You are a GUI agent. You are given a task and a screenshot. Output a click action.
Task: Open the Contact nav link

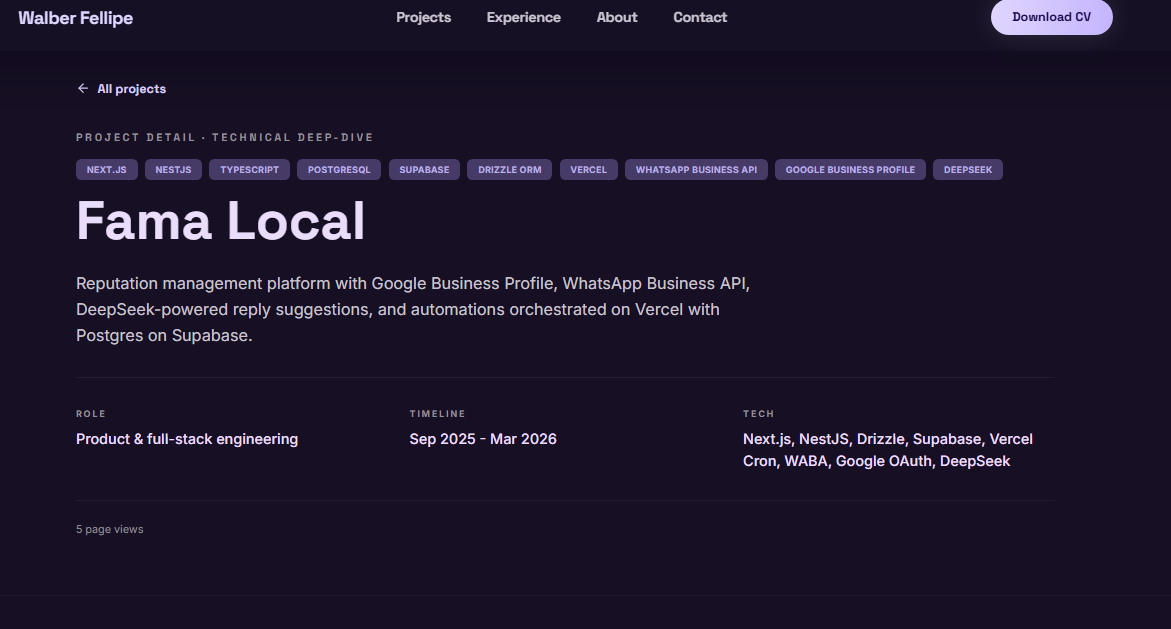coord(700,17)
